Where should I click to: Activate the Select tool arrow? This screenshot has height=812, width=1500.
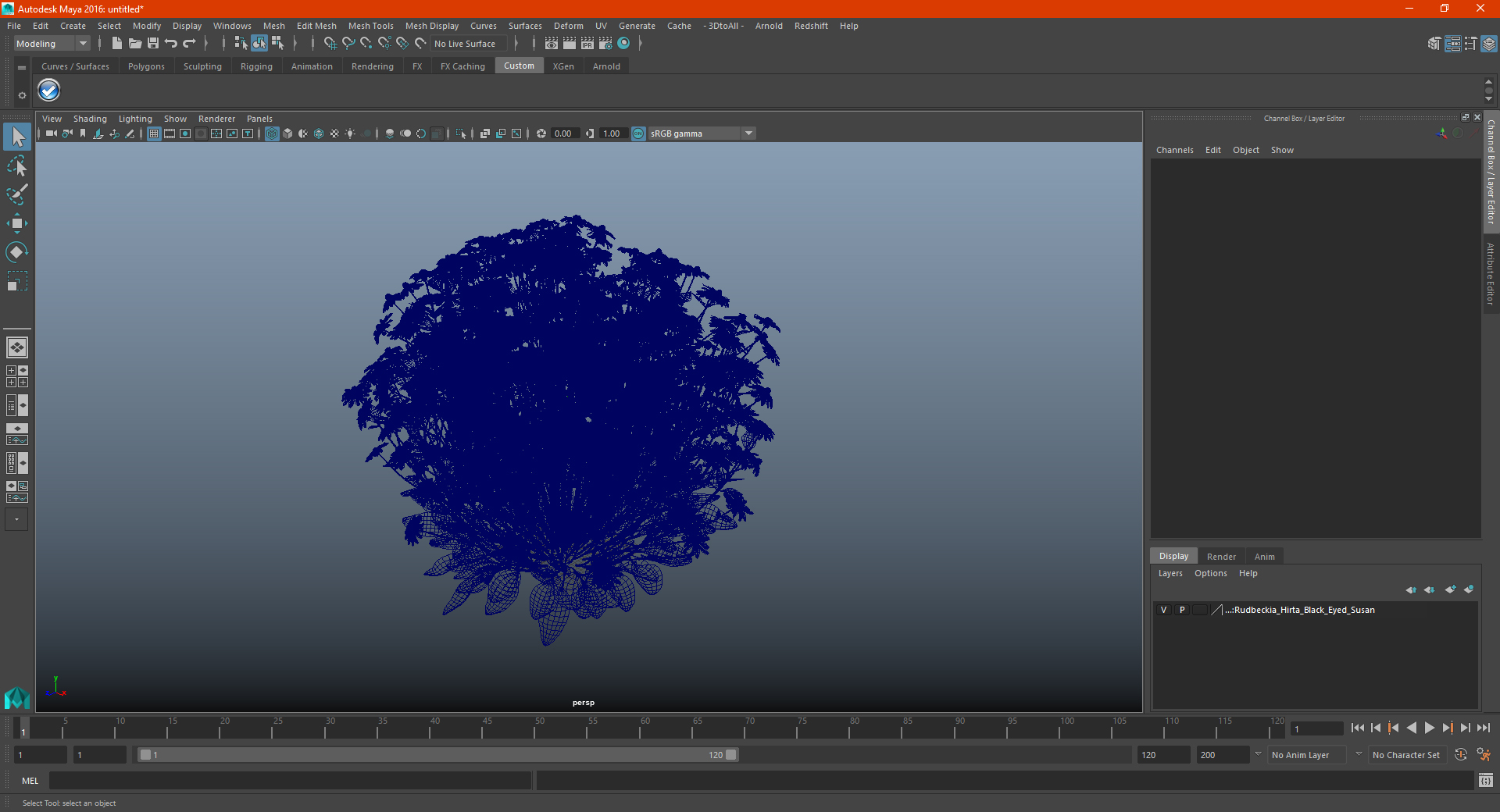pyautogui.click(x=17, y=137)
